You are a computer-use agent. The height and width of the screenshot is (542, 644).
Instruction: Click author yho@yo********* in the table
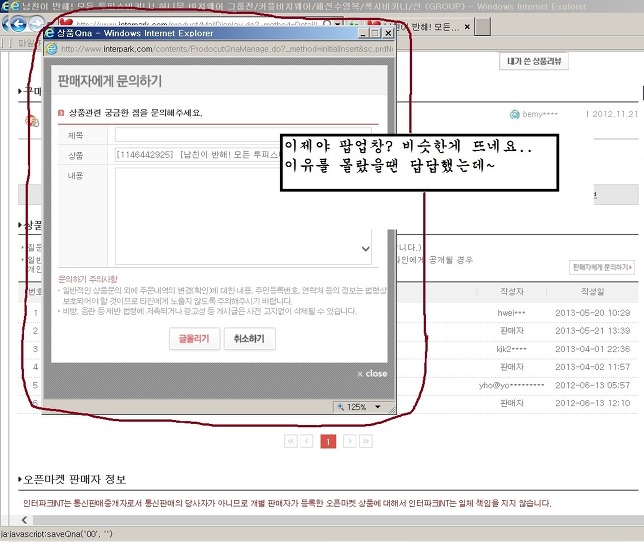[511, 385]
